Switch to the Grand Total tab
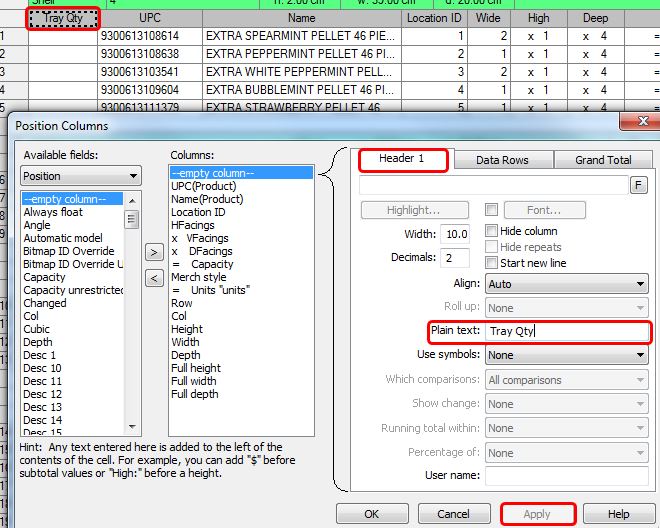The height and width of the screenshot is (528, 660). click(x=603, y=160)
